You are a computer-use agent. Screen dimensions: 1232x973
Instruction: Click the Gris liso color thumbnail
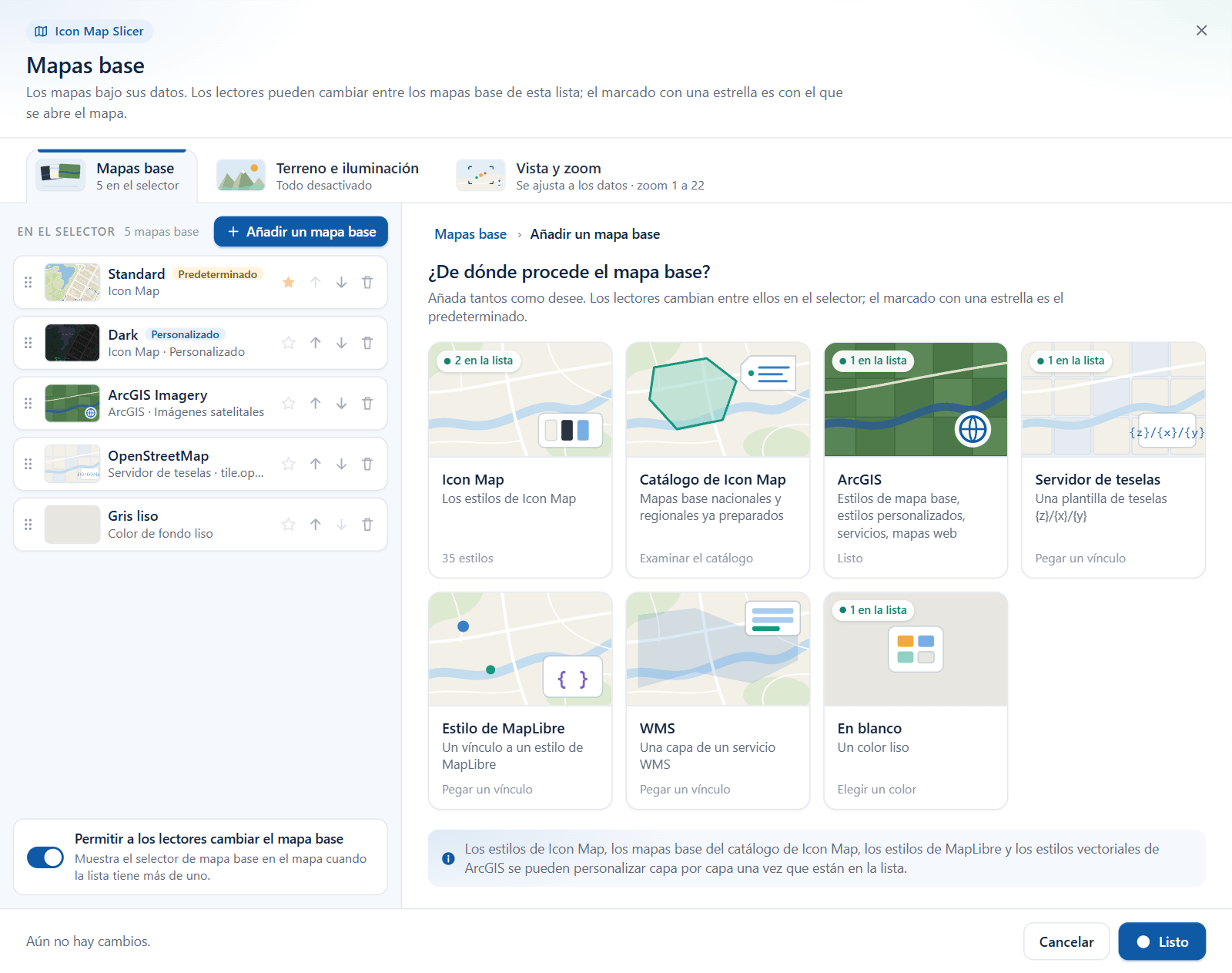[x=72, y=525]
